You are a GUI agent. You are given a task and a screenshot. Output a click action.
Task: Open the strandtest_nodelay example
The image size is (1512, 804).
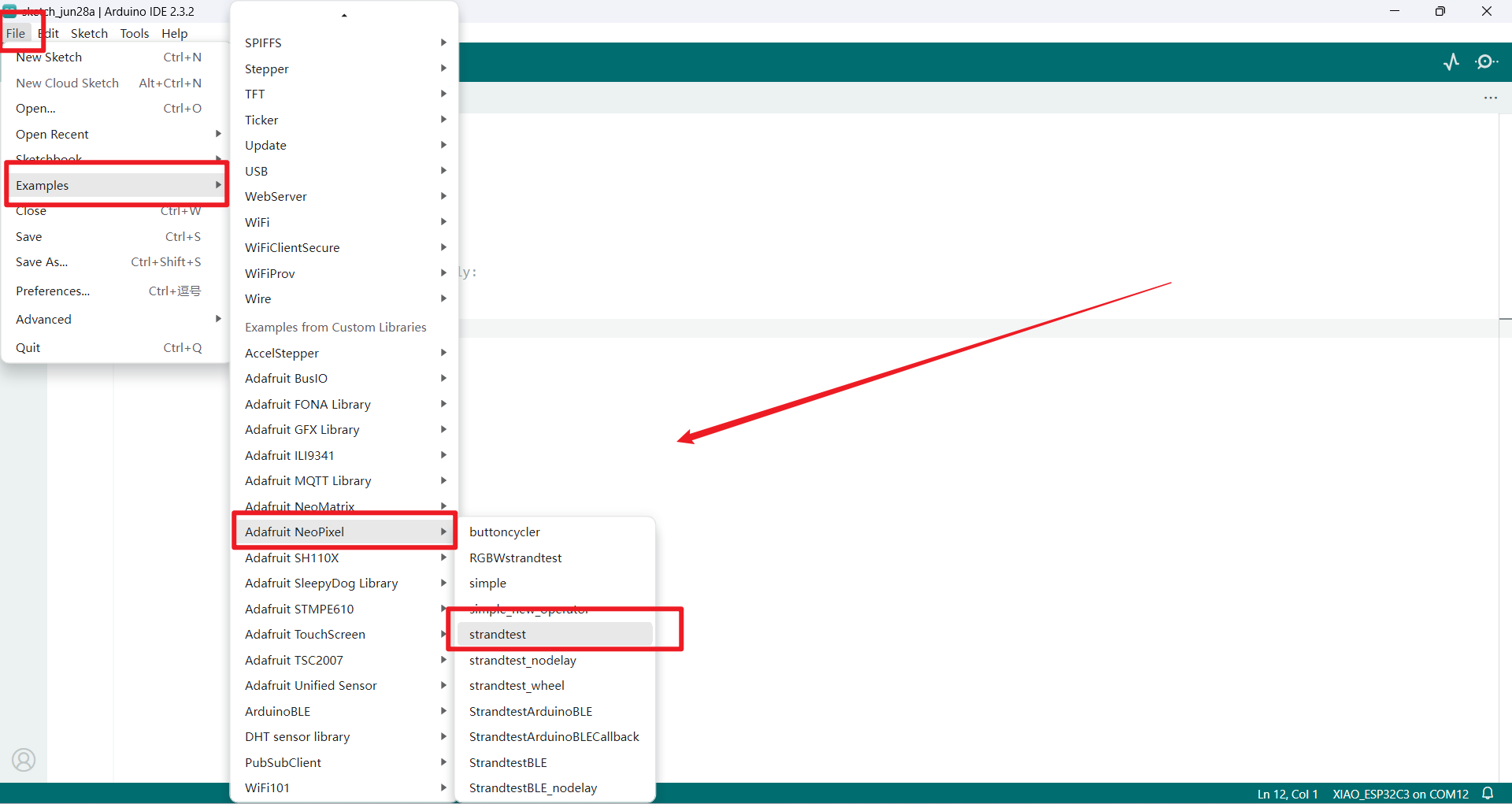tap(555, 660)
